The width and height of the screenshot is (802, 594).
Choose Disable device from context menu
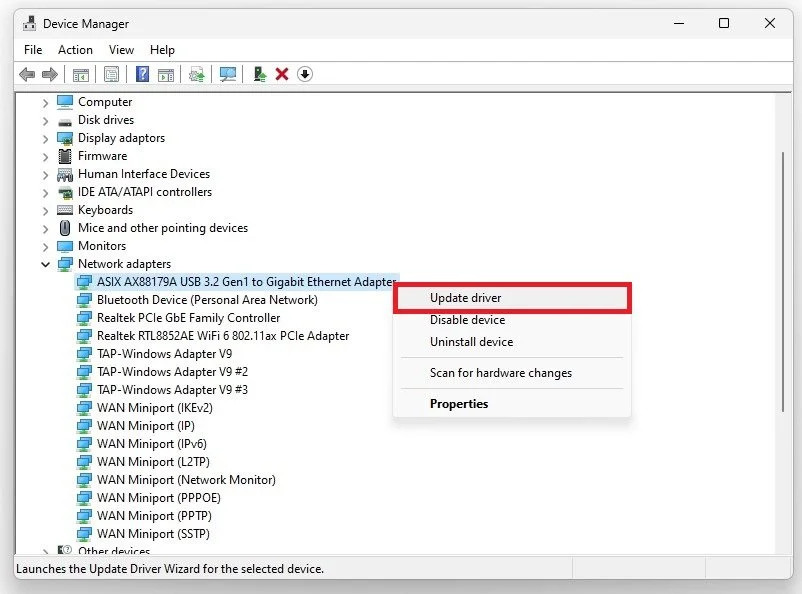click(x=512, y=320)
